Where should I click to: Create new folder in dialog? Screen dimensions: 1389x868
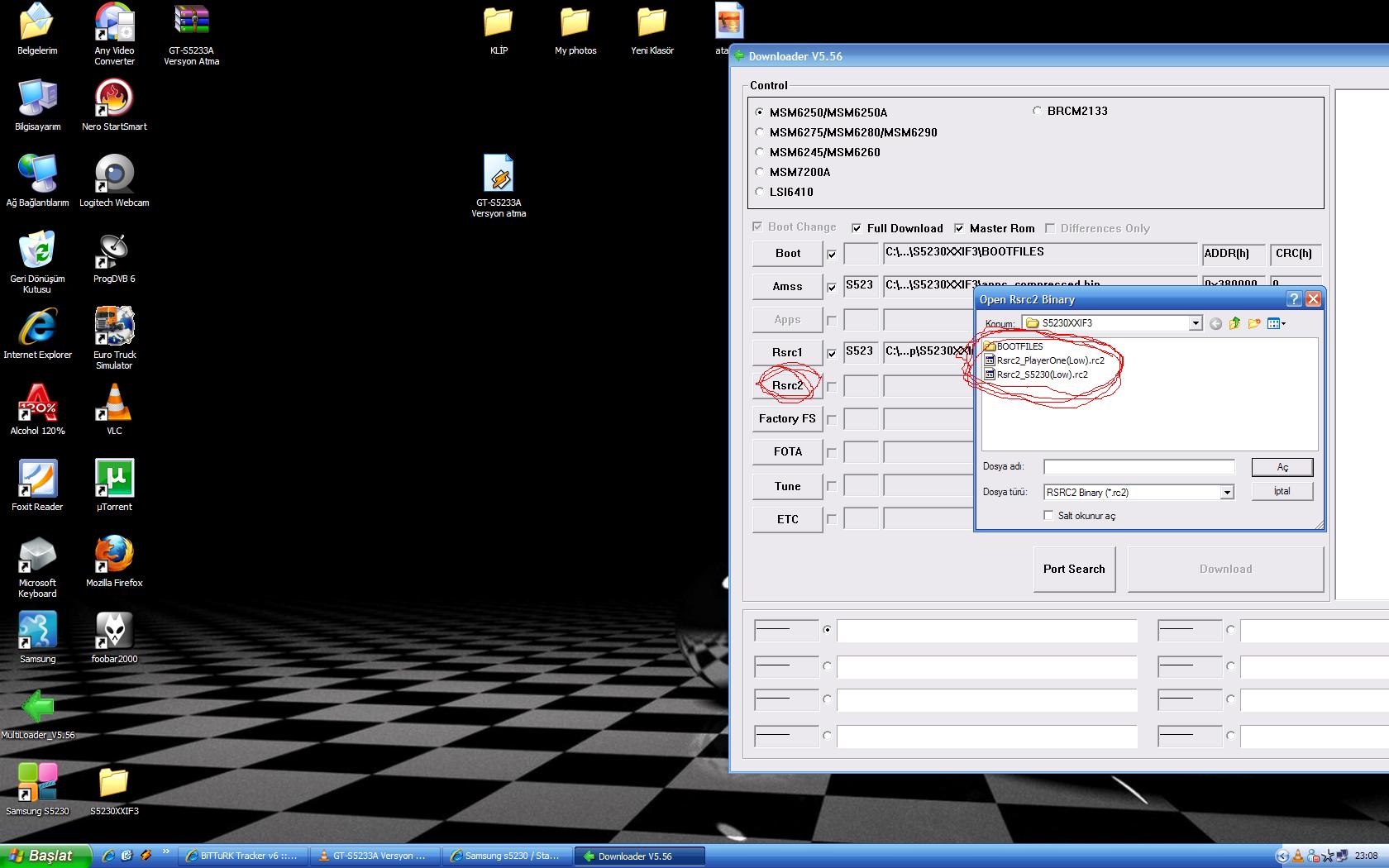click(x=1254, y=323)
